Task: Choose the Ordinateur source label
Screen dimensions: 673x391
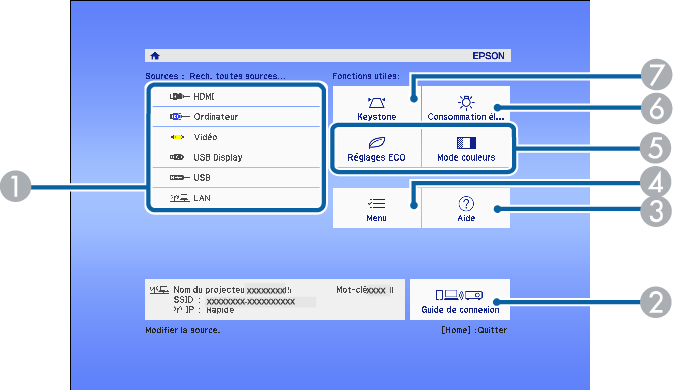Action: (x=215, y=117)
